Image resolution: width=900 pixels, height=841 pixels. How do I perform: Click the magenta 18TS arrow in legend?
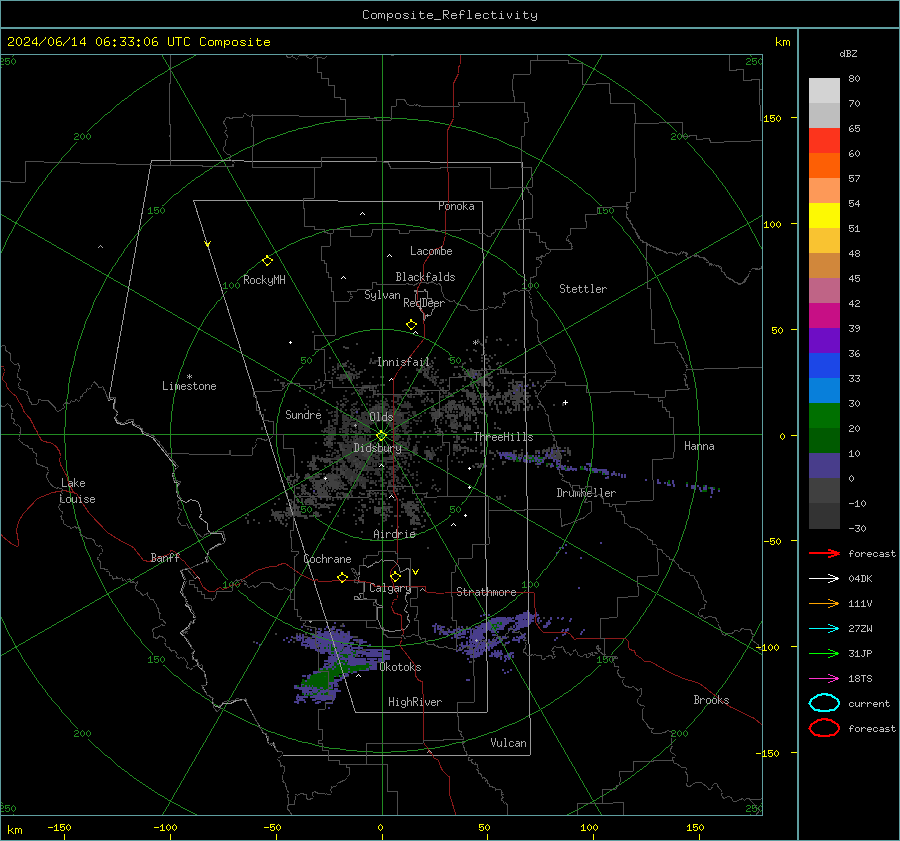point(824,678)
